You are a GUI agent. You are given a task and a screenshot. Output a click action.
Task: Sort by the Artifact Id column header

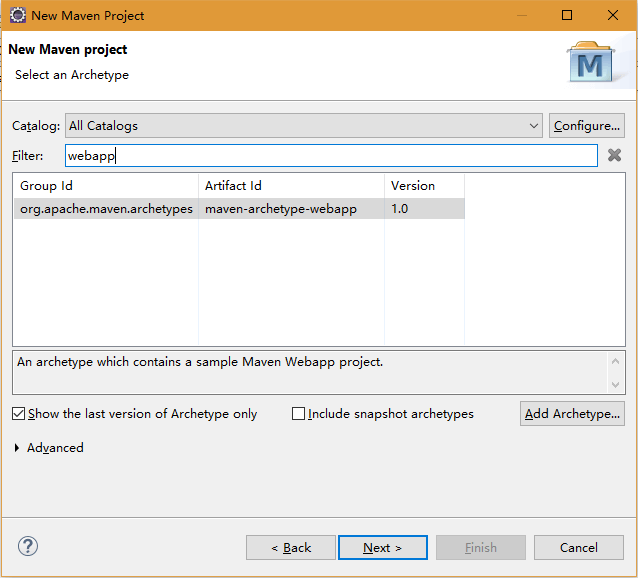(291, 186)
